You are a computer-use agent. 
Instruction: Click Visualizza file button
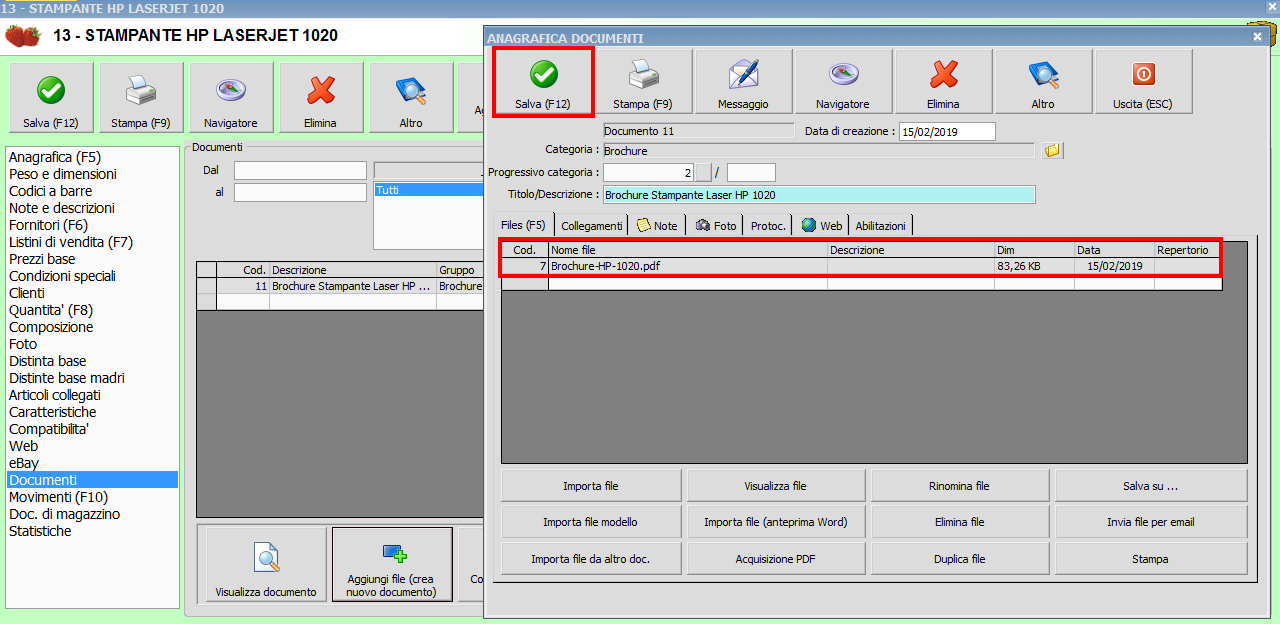(775, 486)
